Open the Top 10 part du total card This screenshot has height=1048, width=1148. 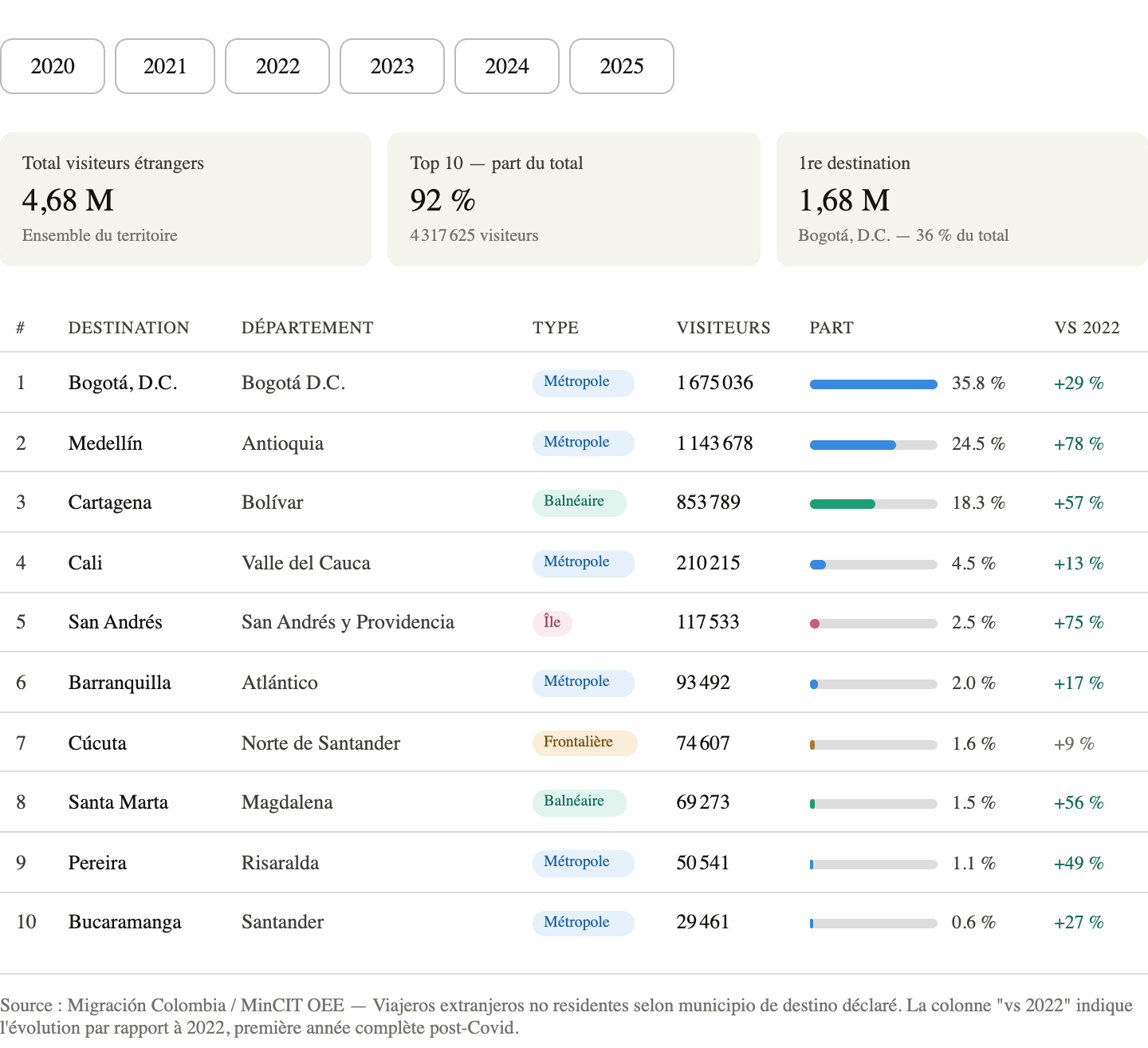coord(573,199)
